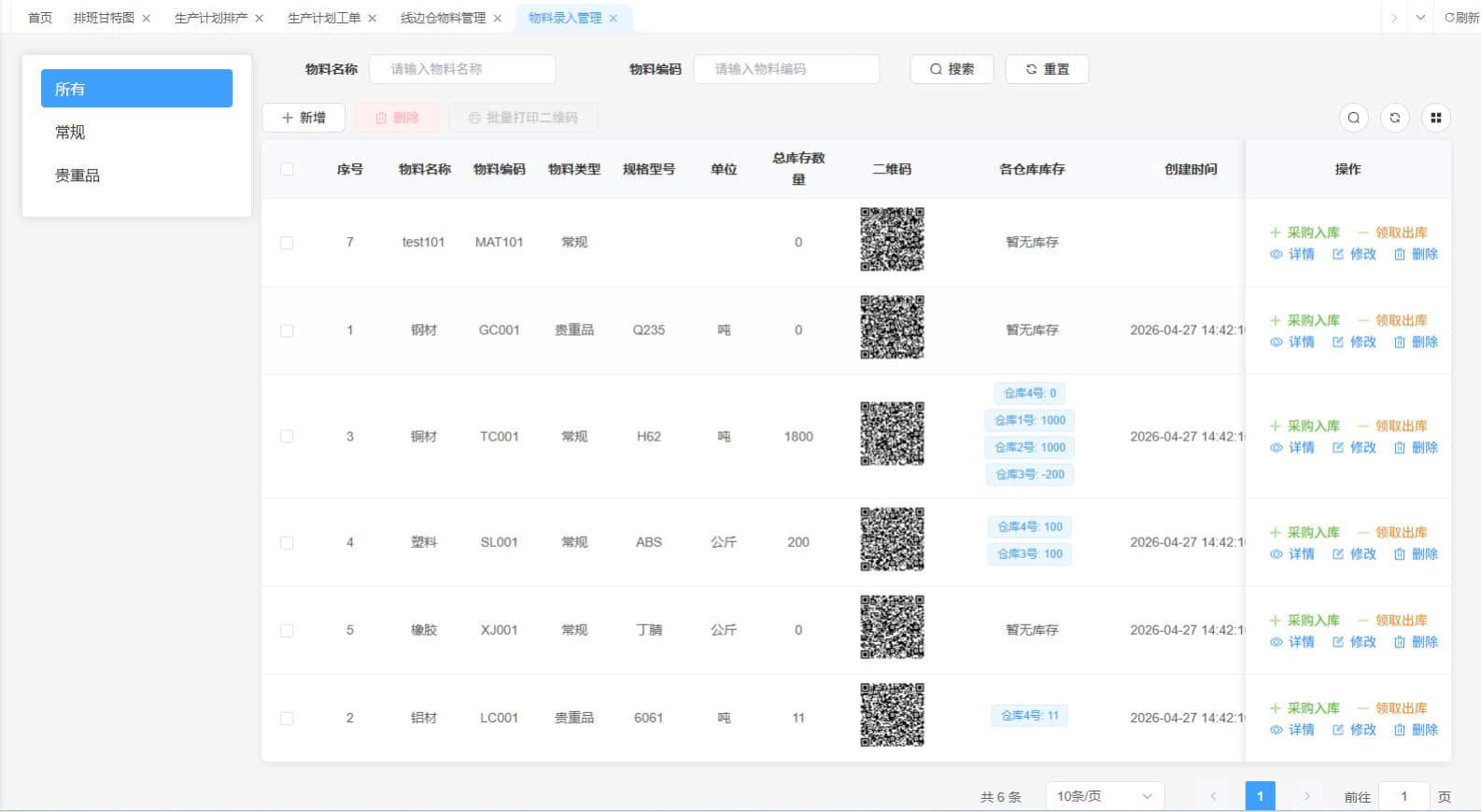1481x812 pixels.
Task: Open QR code image for XJ001 row
Action: point(892,627)
